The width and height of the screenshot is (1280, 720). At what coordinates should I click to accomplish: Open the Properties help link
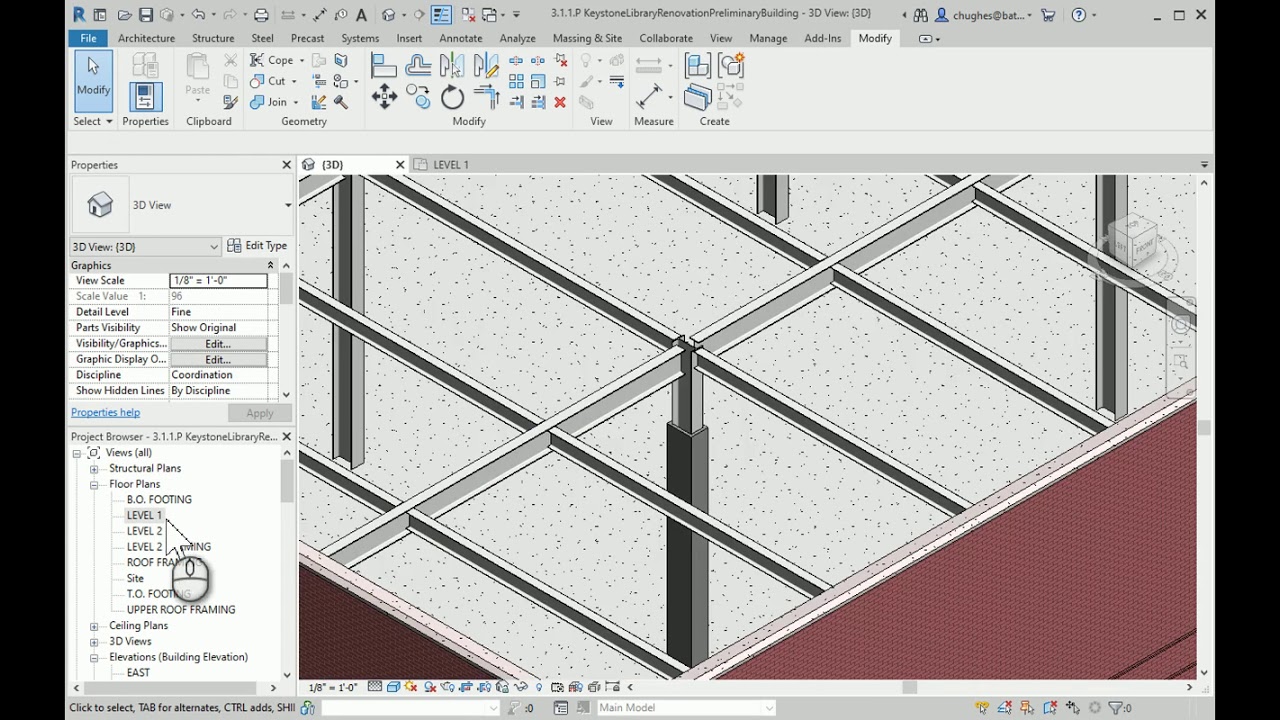pyautogui.click(x=105, y=413)
